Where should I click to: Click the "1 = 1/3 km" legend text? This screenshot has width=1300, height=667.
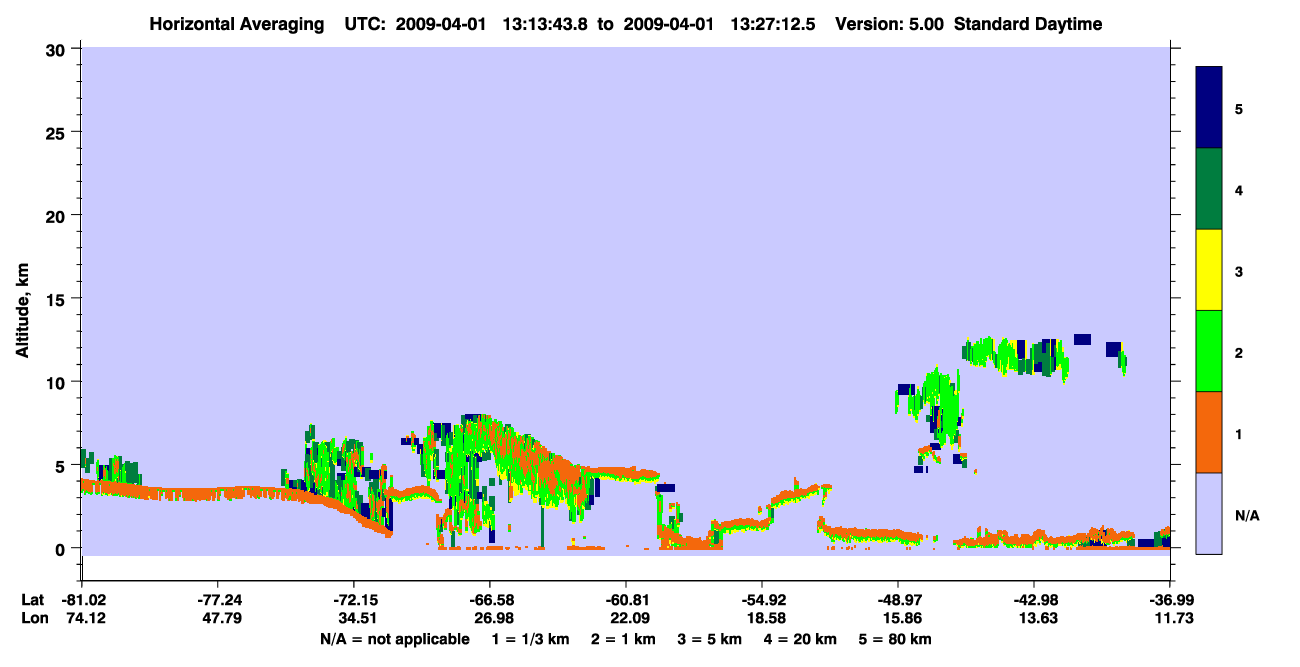(x=531, y=639)
